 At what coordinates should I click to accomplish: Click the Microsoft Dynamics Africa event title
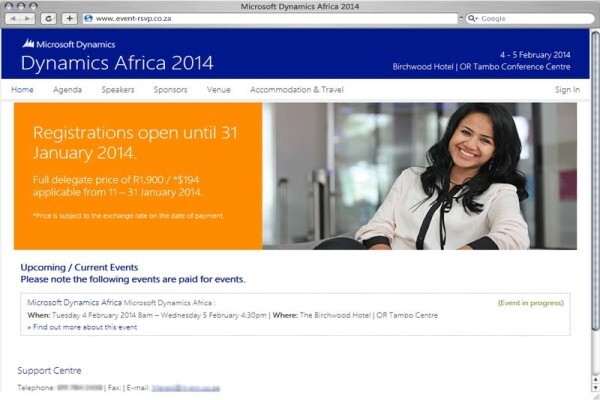(75, 302)
